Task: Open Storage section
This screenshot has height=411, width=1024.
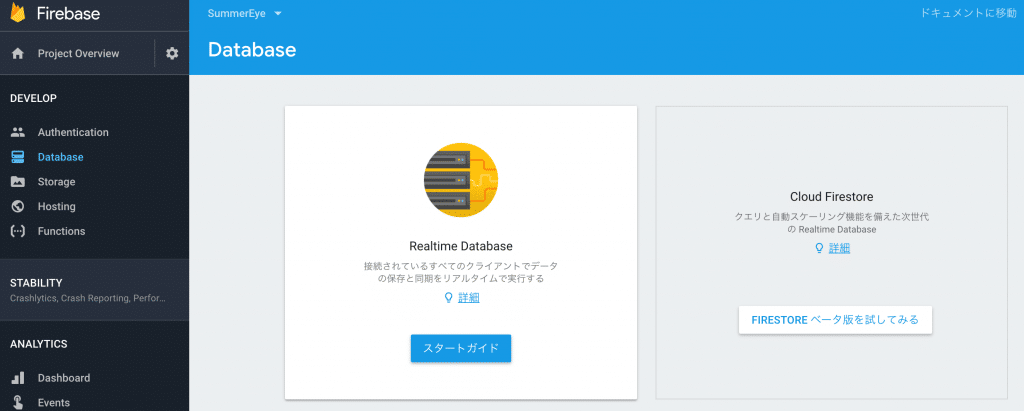Action: 56,182
